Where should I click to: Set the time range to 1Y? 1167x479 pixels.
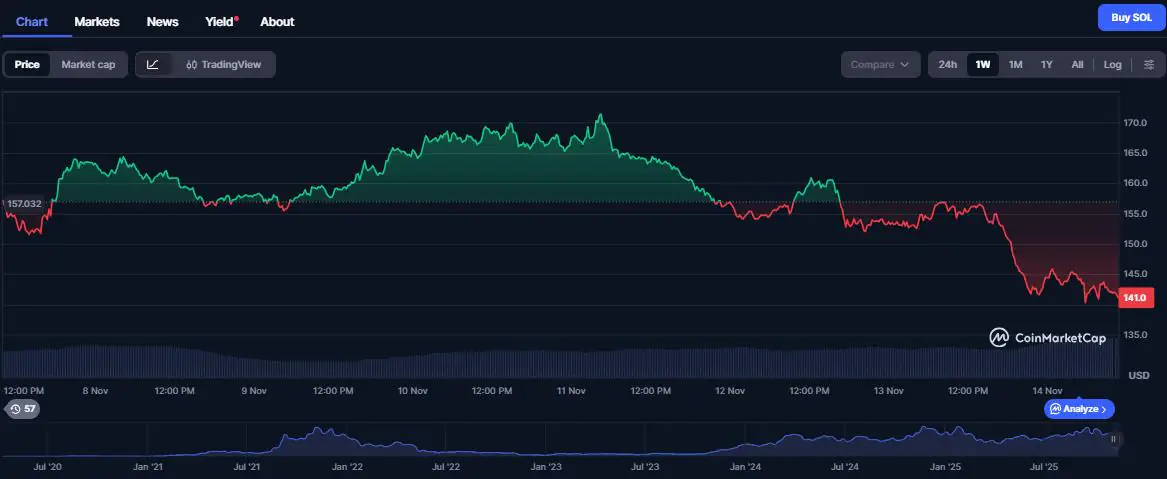1046,65
